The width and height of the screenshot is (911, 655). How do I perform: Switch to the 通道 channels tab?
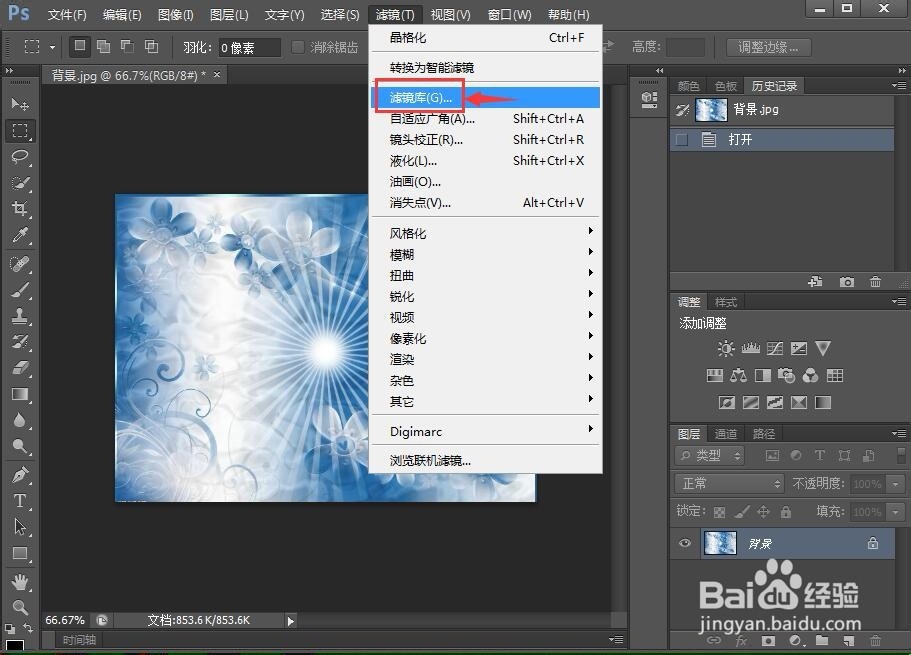coord(725,433)
